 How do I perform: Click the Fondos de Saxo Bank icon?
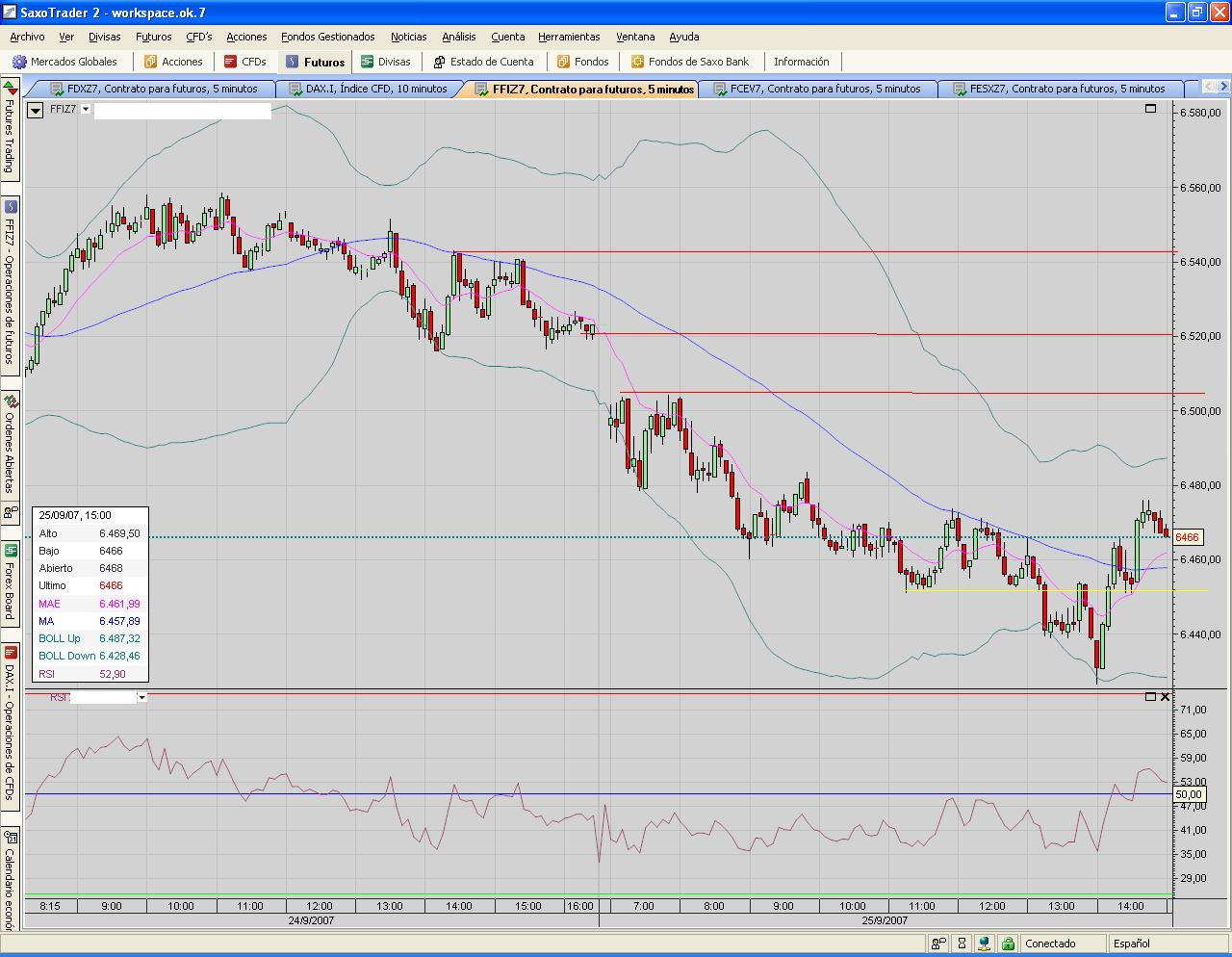tap(637, 62)
